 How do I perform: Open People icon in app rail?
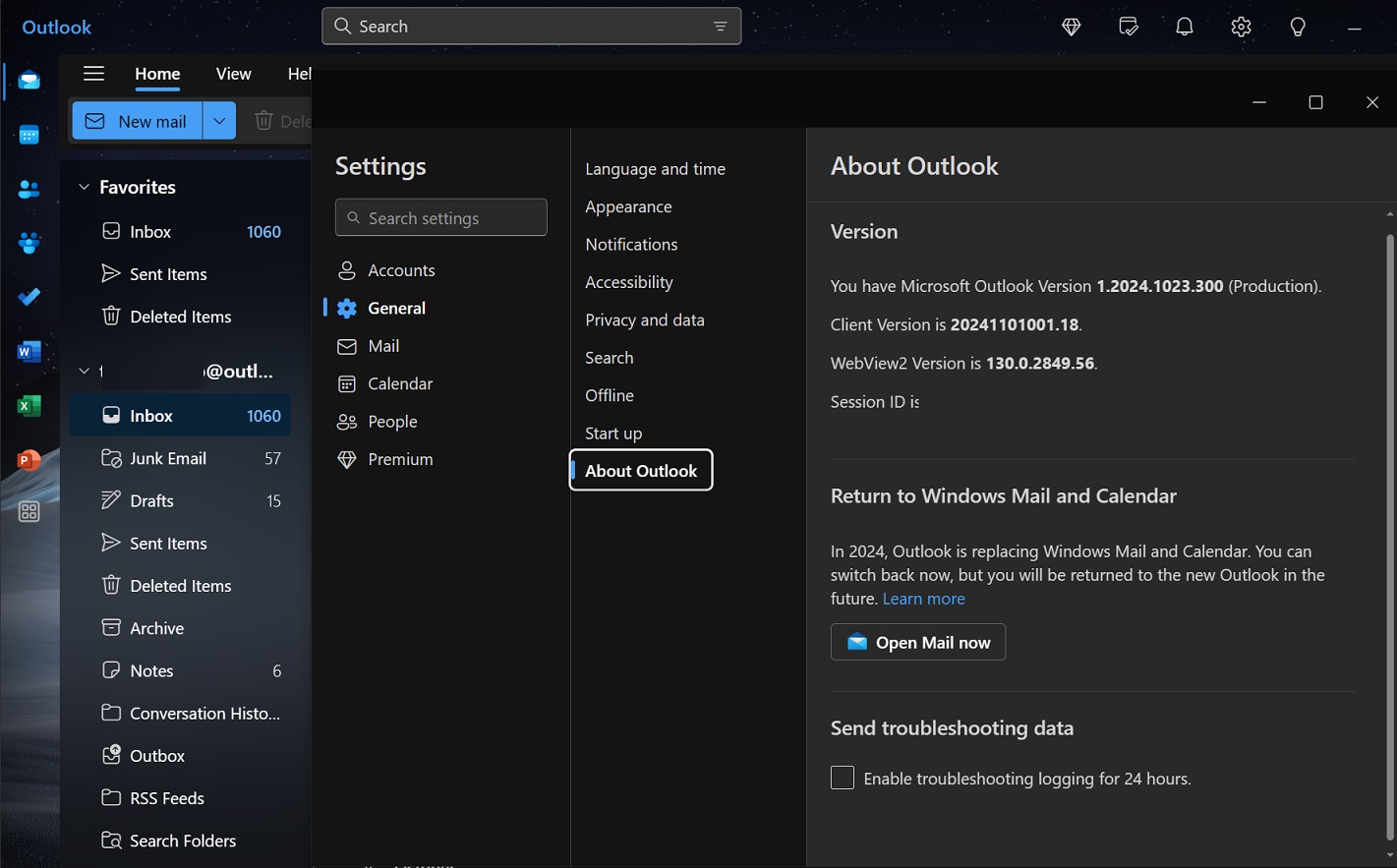pos(29,189)
